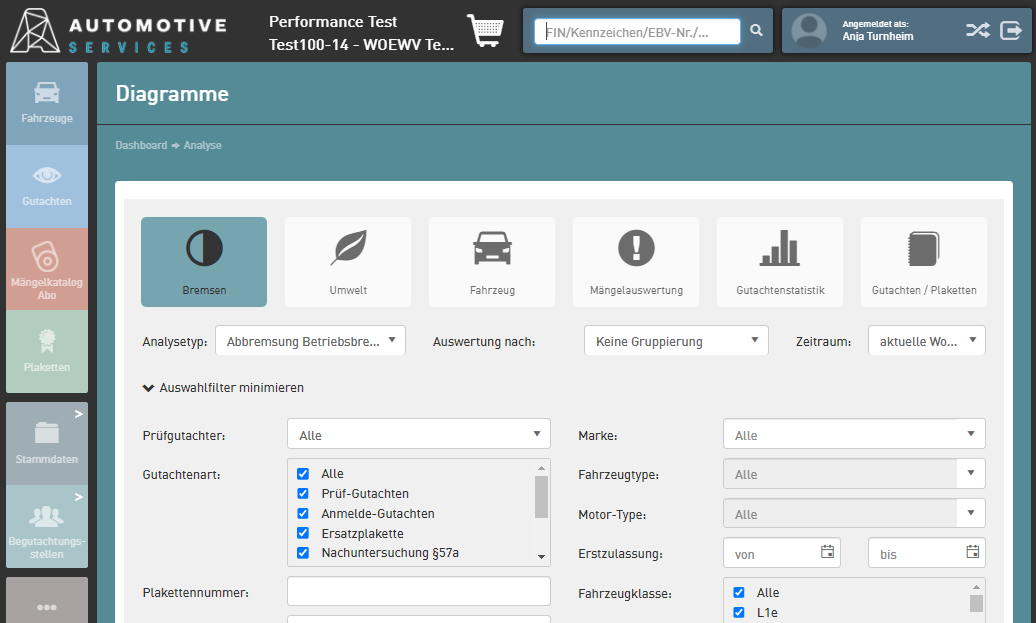Image resolution: width=1036 pixels, height=623 pixels.
Task: Open the Erstzulassung 'von' calendar picker
Action: [827, 552]
